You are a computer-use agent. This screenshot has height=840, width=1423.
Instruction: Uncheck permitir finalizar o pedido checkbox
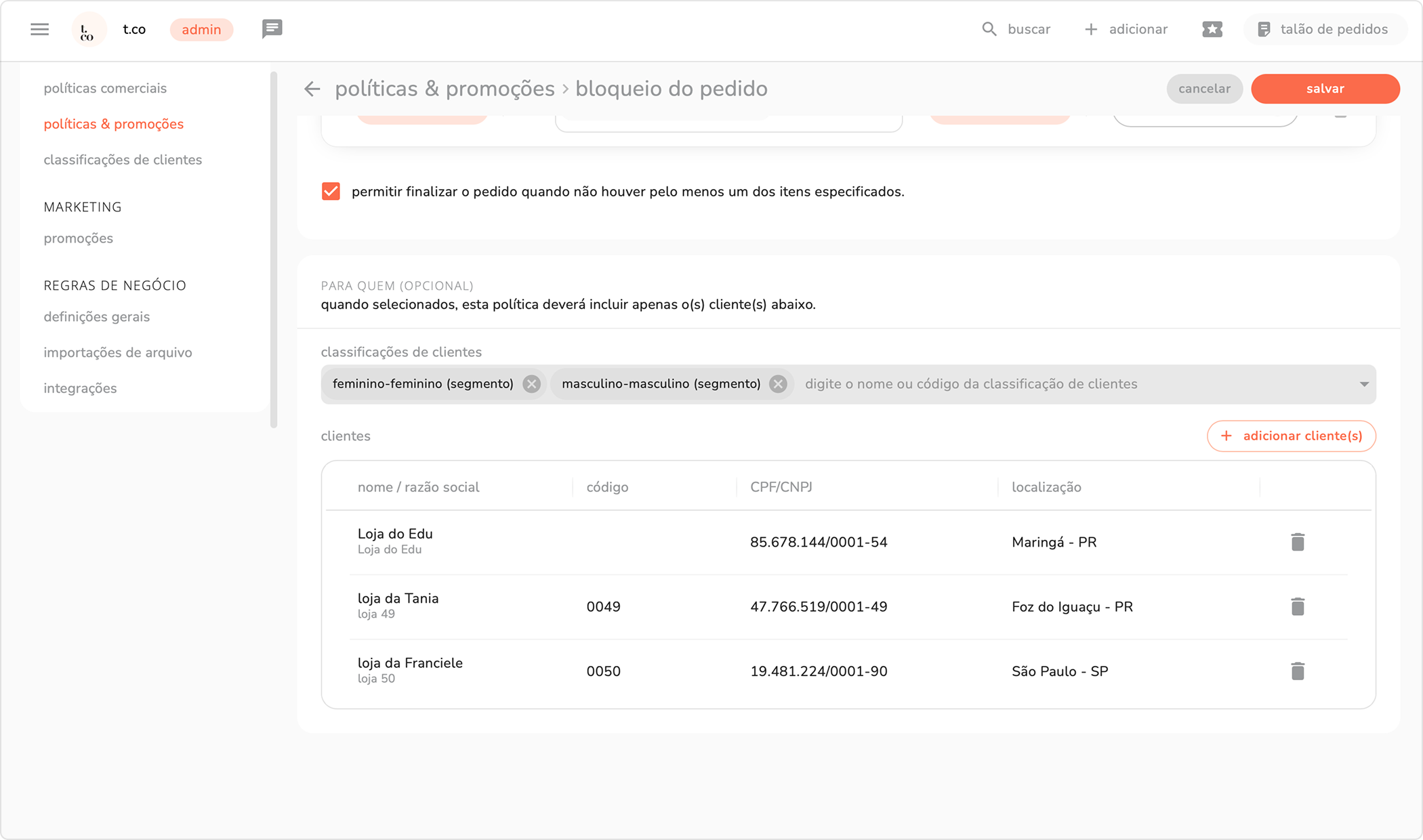pyautogui.click(x=331, y=192)
